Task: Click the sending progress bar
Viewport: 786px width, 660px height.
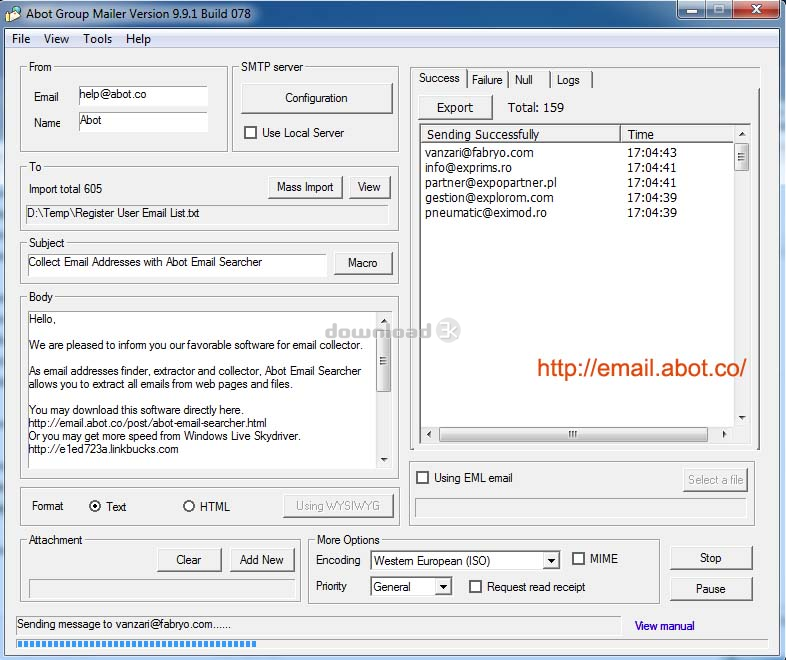Action: click(392, 644)
